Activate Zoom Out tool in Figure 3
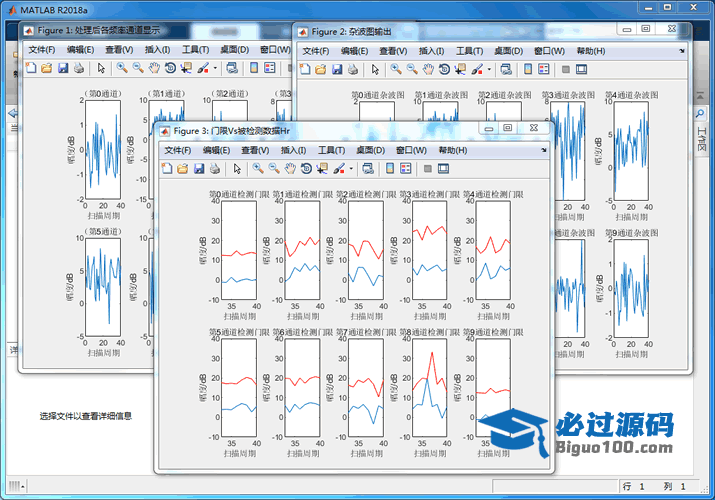This screenshot has height=500, width=715. coord(274,169)
